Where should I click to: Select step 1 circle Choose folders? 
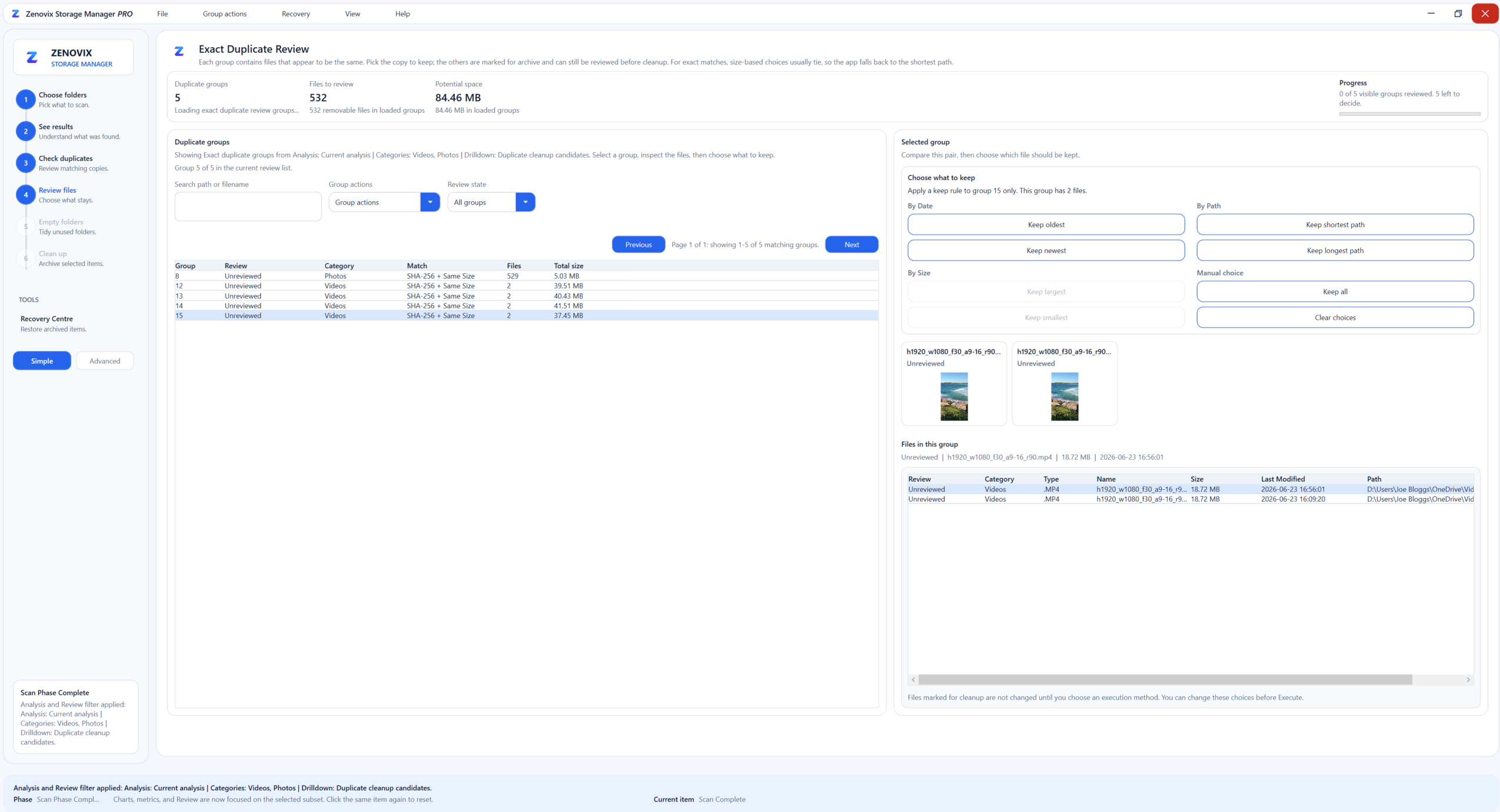[x=25, y=99]
